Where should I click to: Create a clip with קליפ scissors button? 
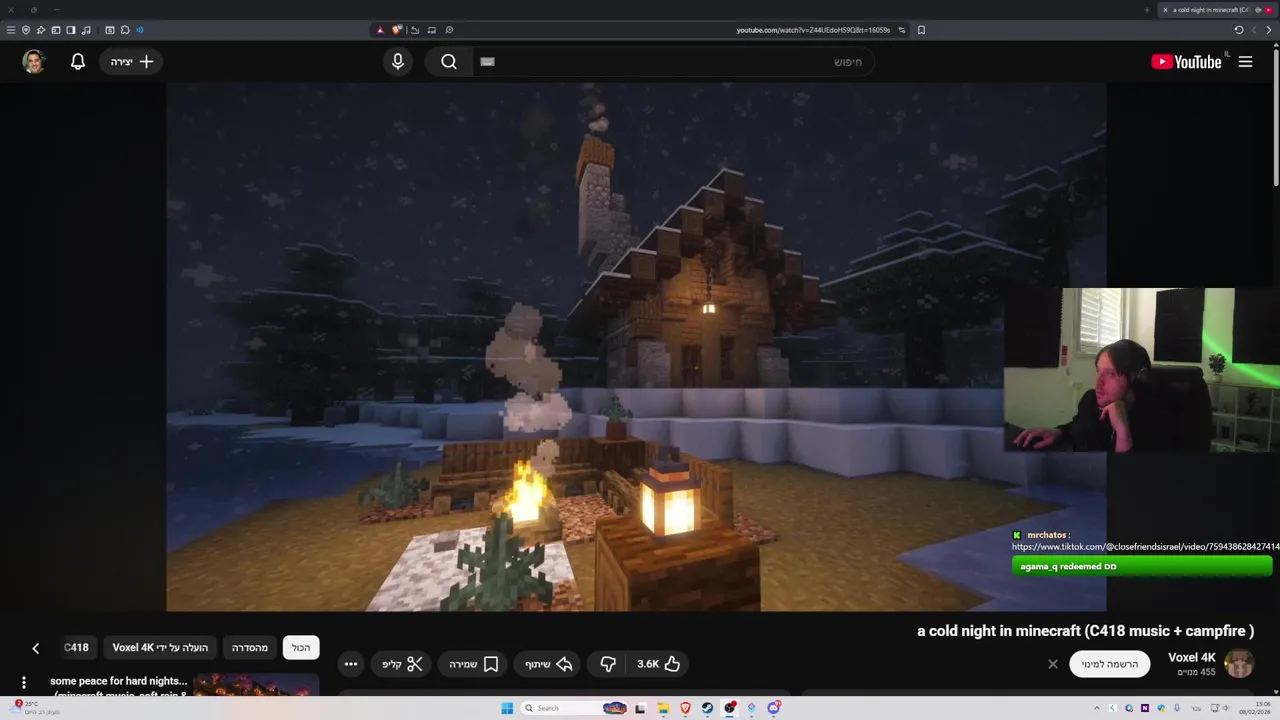[x=402, y=664]
